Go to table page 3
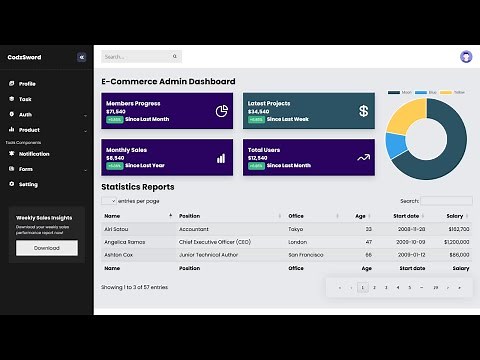This screenshot has width=480, height=360. tap(386, 287)
